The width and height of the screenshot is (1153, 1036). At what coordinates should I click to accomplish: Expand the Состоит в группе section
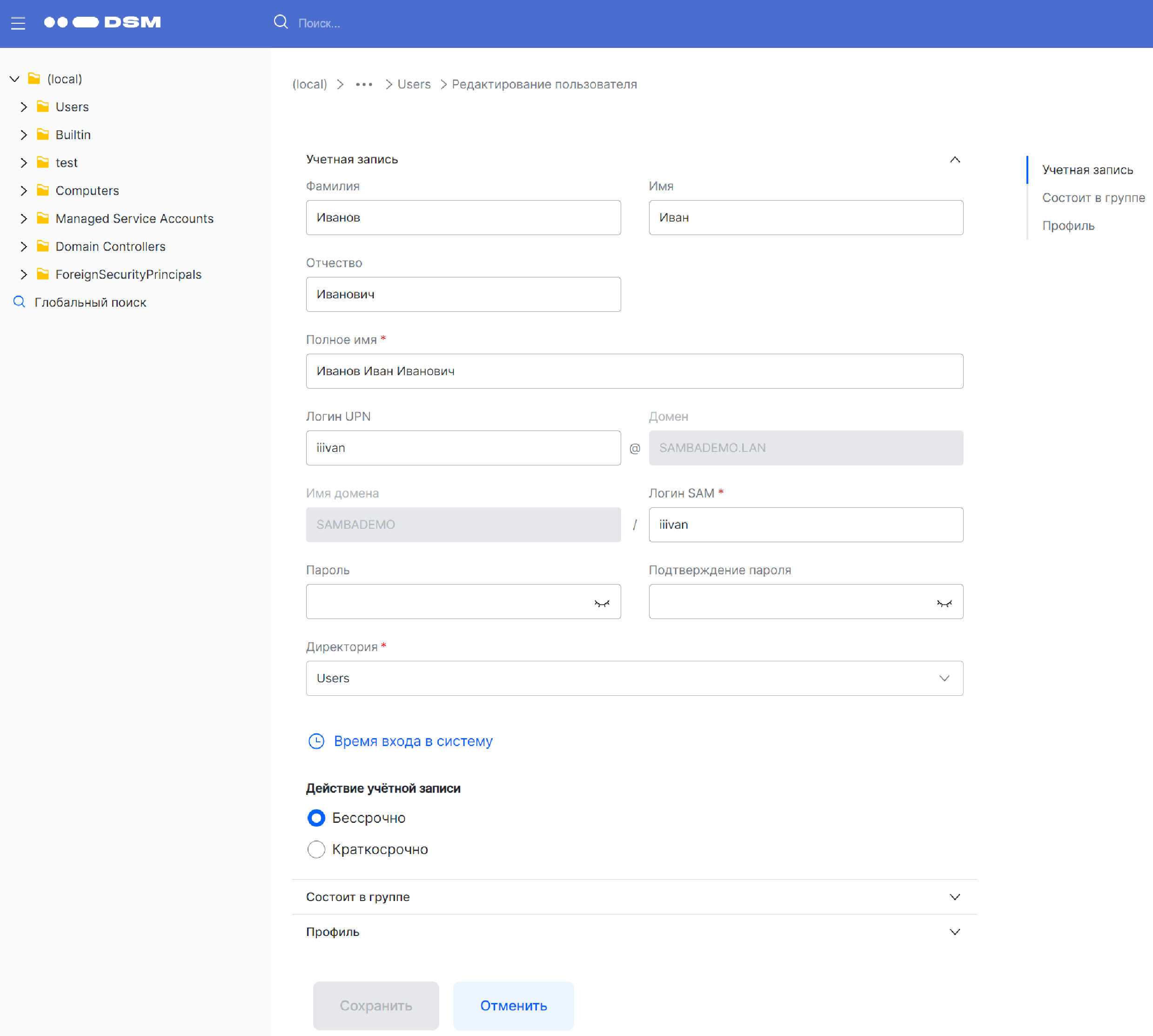pyautogui.click(x=634, y=896)
